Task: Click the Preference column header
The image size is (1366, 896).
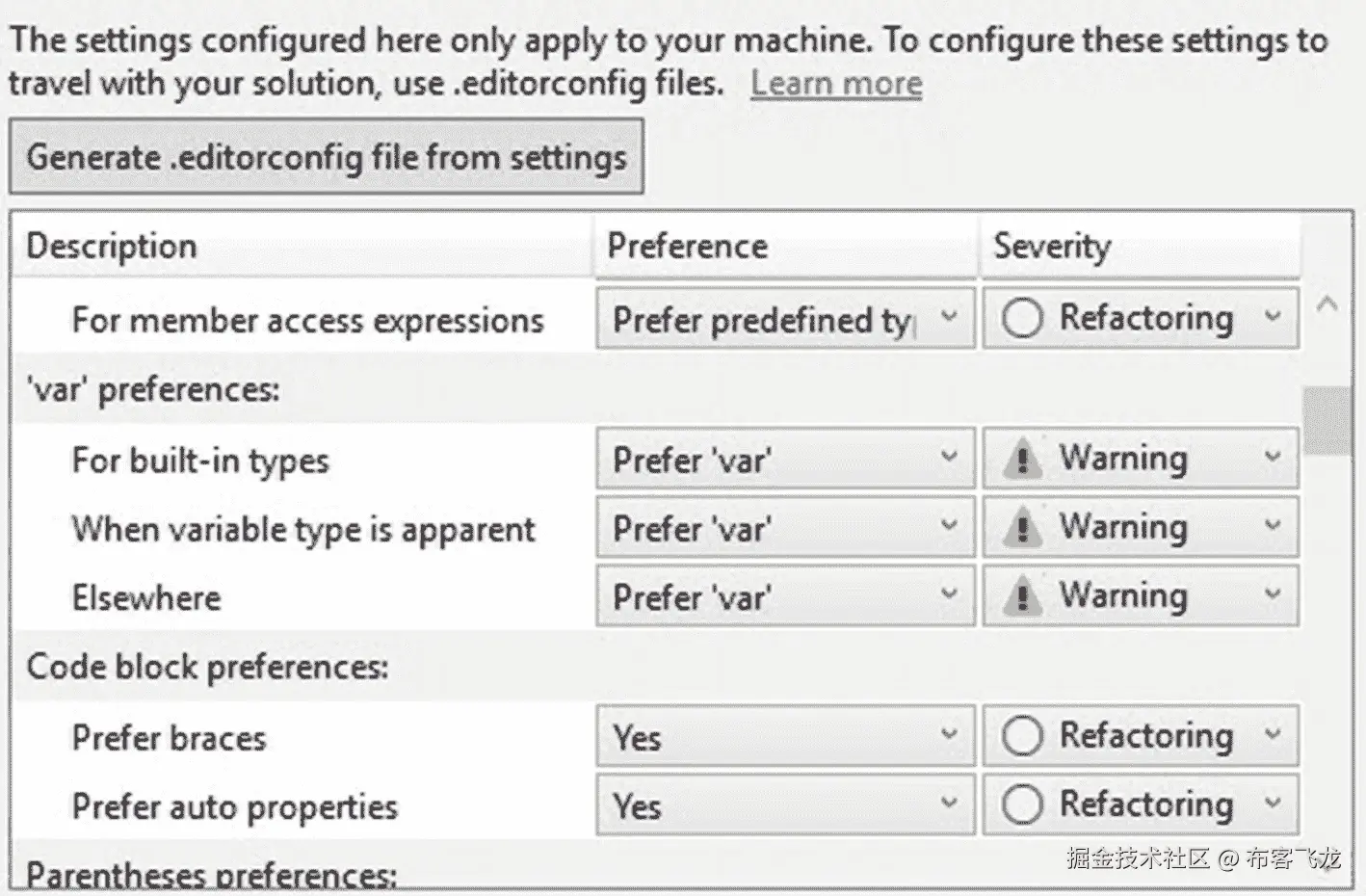Action: pyautogui.click(x=785, y=246)
